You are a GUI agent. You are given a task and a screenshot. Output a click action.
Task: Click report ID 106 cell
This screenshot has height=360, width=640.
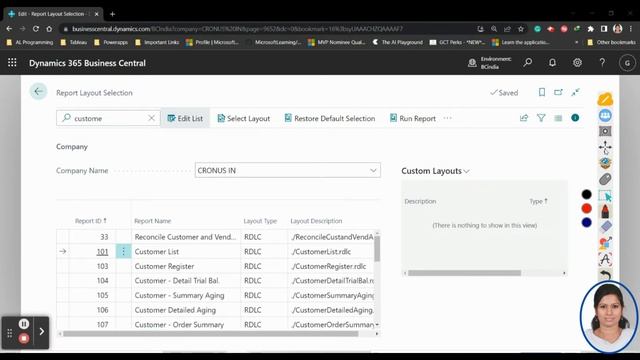[x=102, y=310]
